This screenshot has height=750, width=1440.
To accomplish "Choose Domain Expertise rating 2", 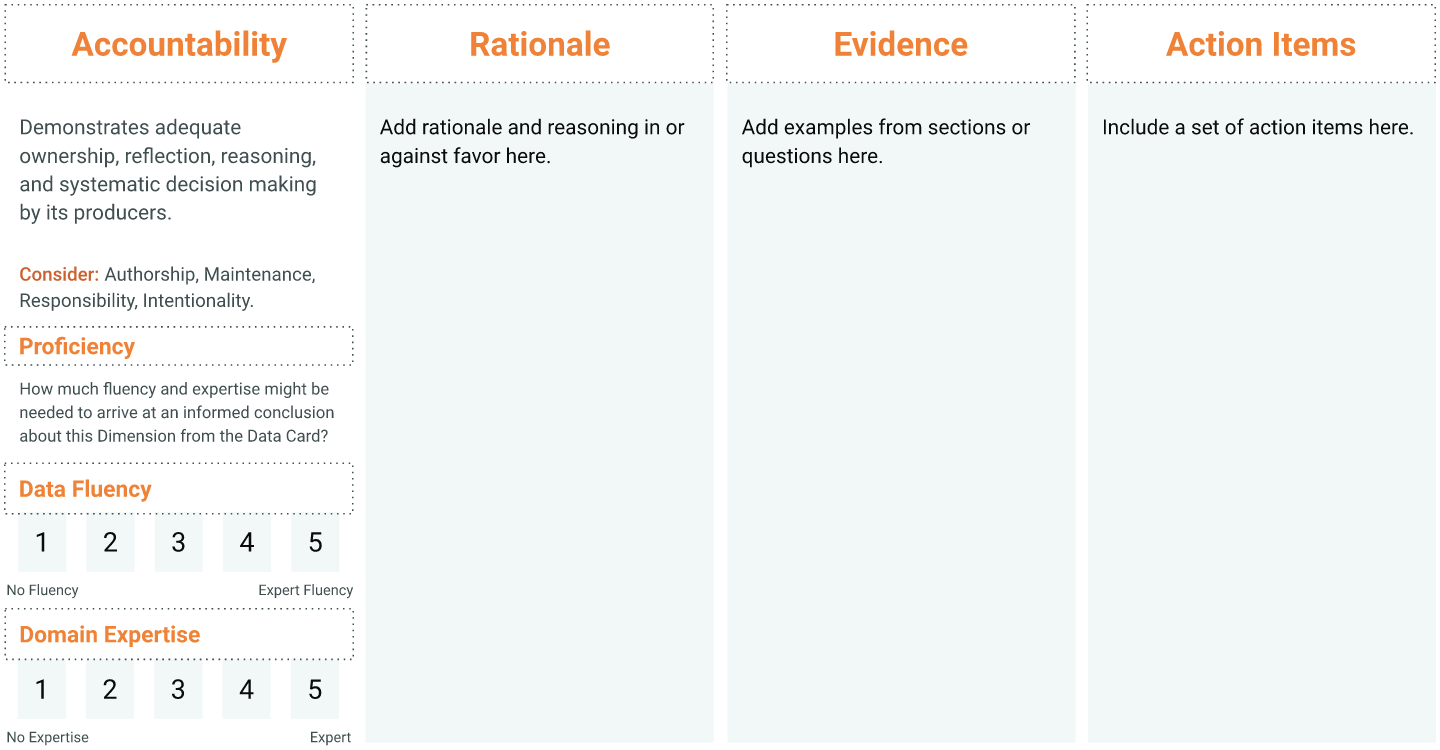I will (110, 690).
